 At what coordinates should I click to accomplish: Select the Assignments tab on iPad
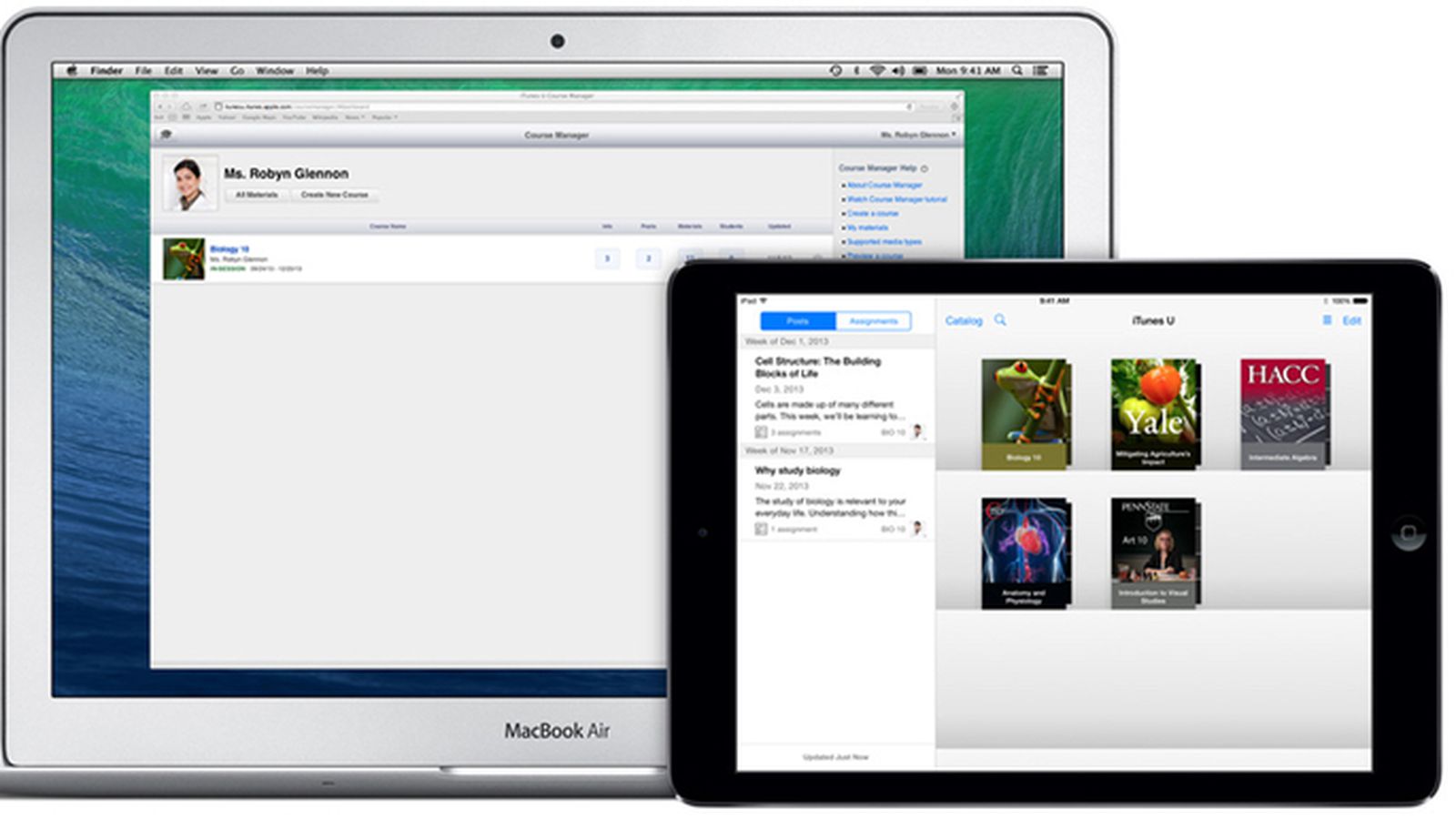point(873,321)
